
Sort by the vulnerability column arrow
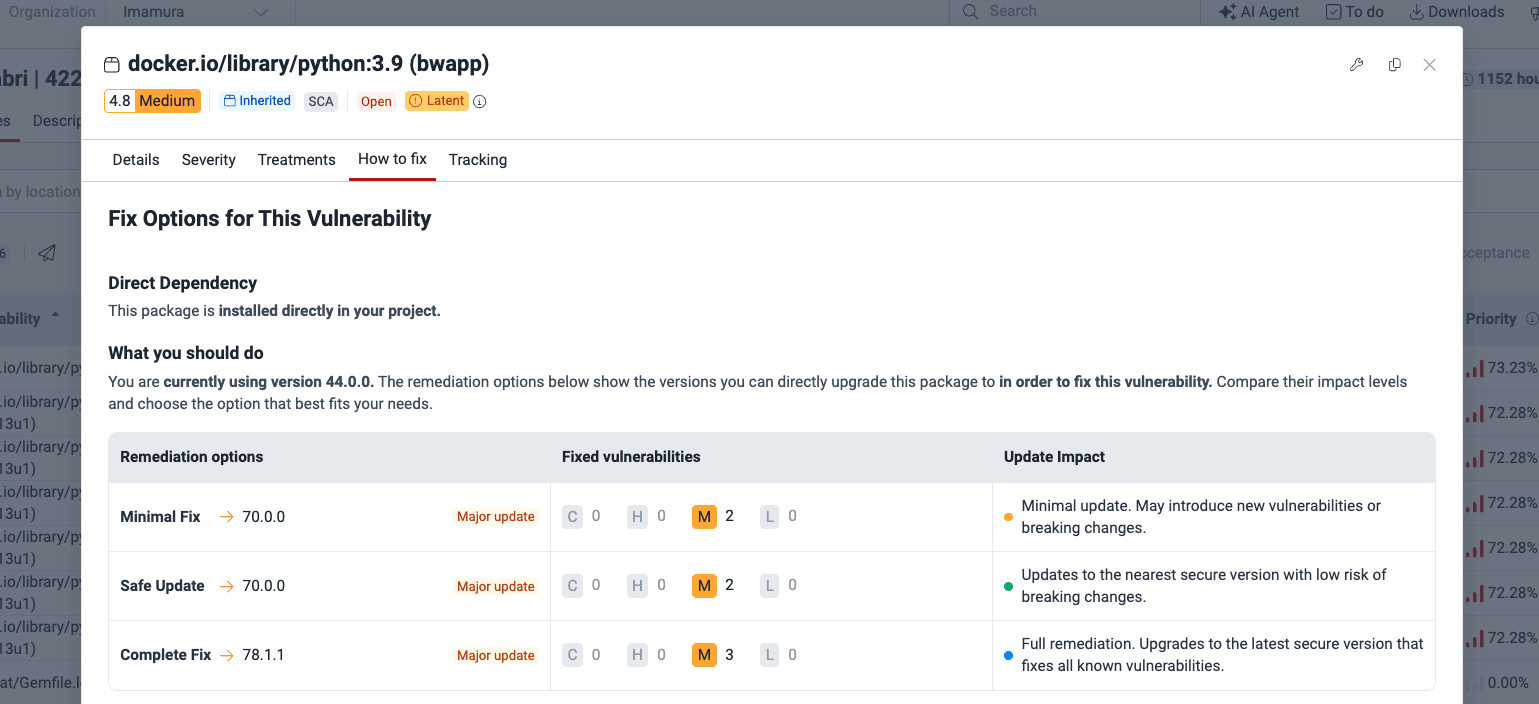pos(56,315)
